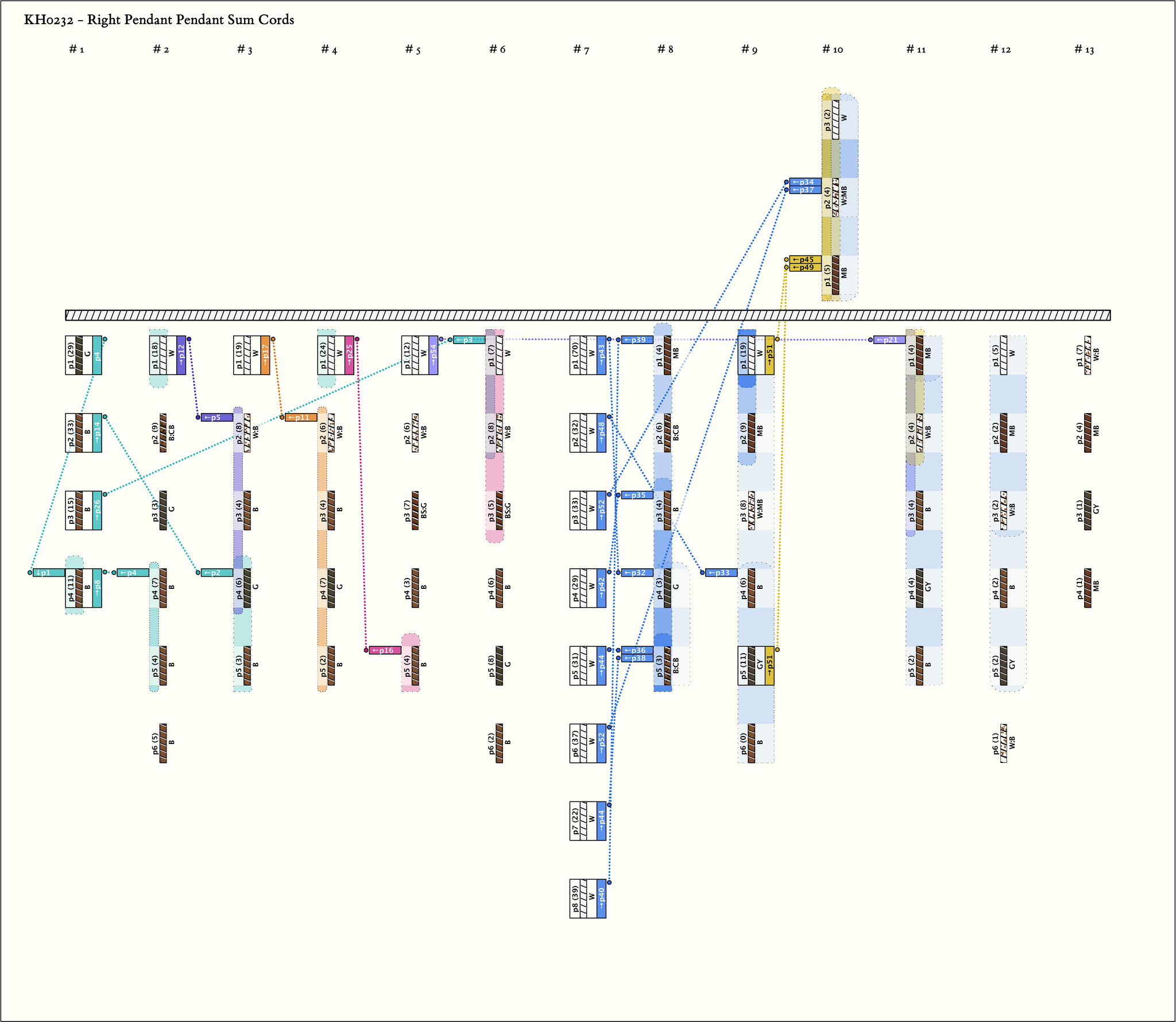The width and height of the screenshot is (1176, 1022).
Task: Click the blue ←p34 tag
Action: click(x=804, y=182)
